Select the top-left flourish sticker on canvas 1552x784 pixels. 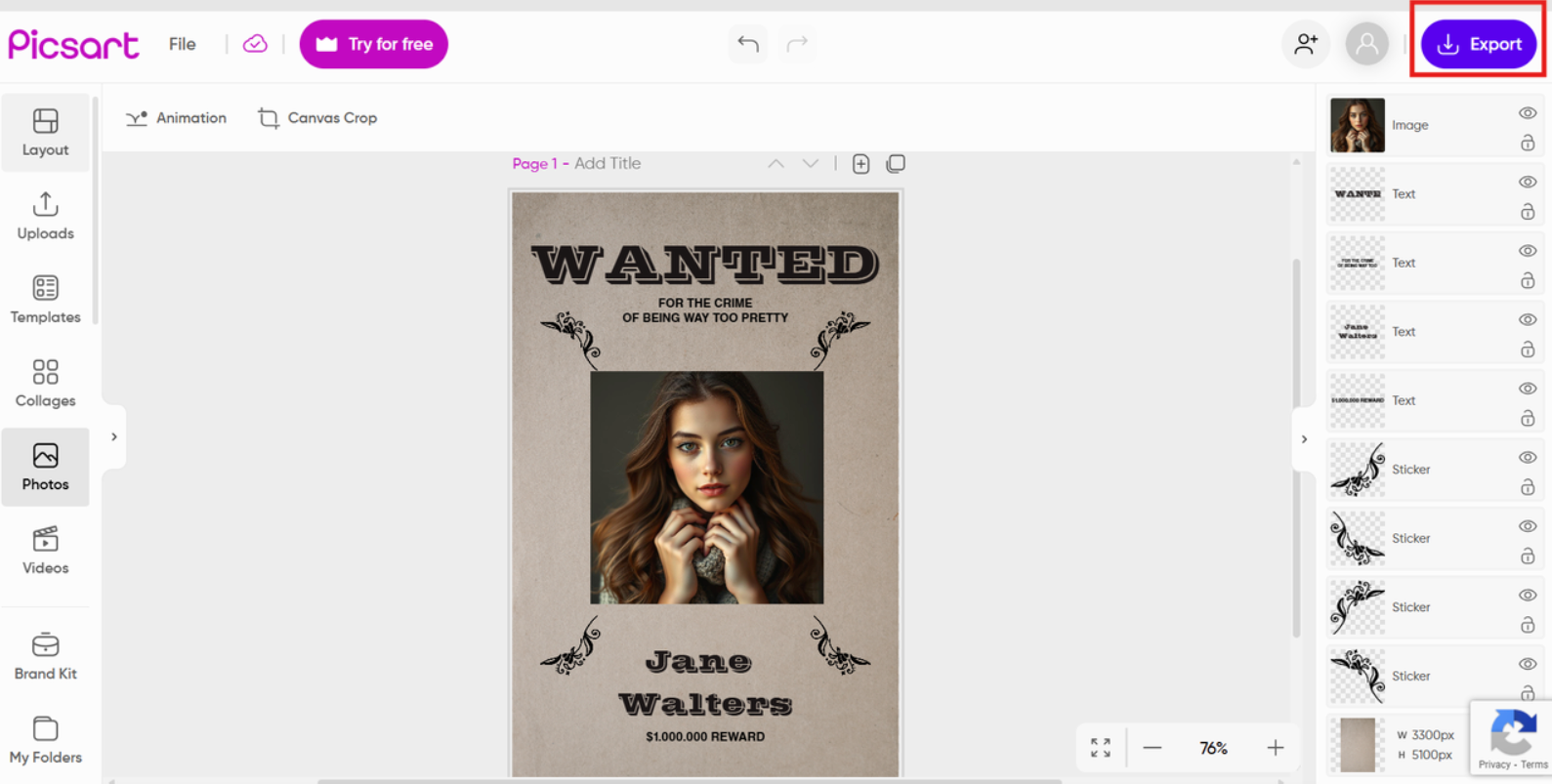tap(571, 339)
